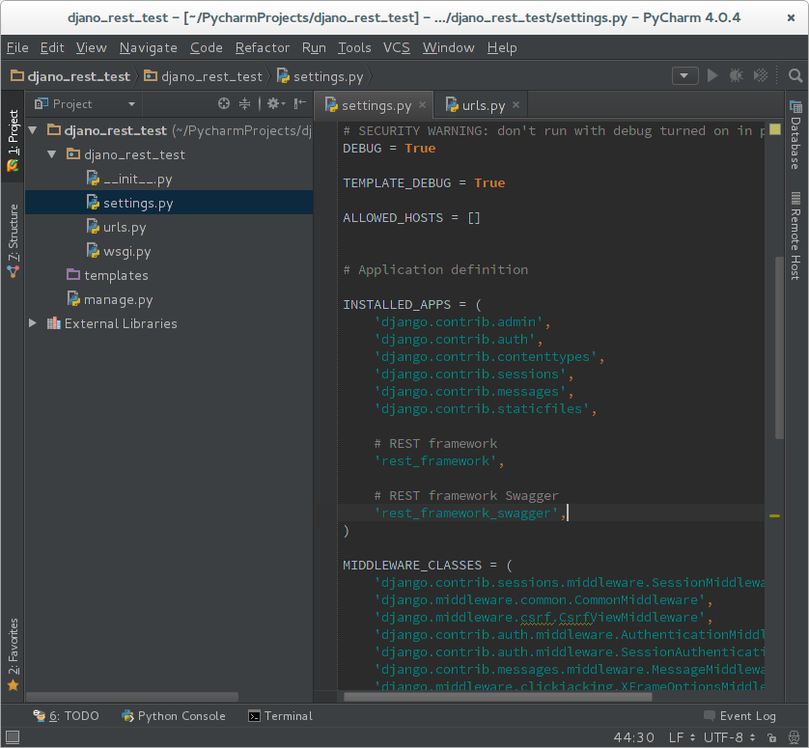Open the 6: TODO tool window
This screenshot has width=809, height=748.
click(x=66, y=716)
